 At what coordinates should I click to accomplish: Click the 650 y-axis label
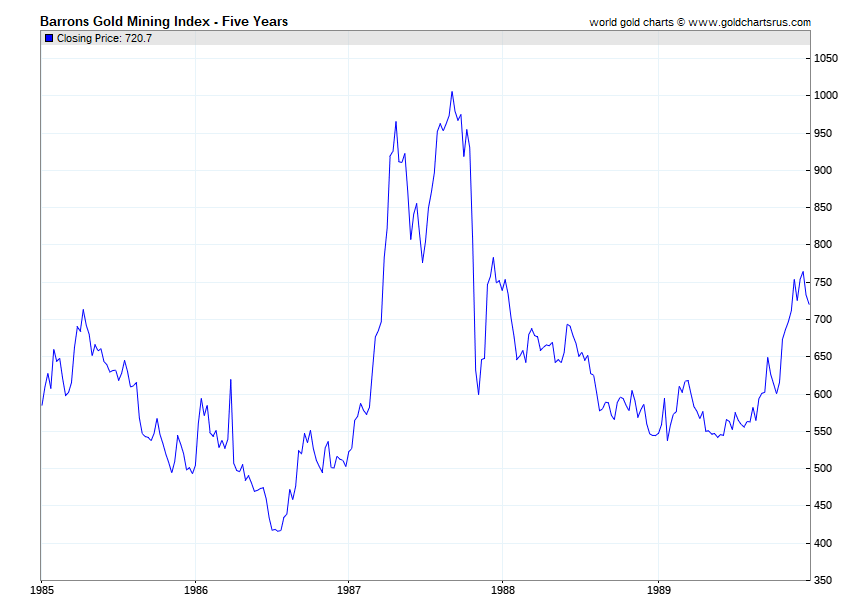823,357
